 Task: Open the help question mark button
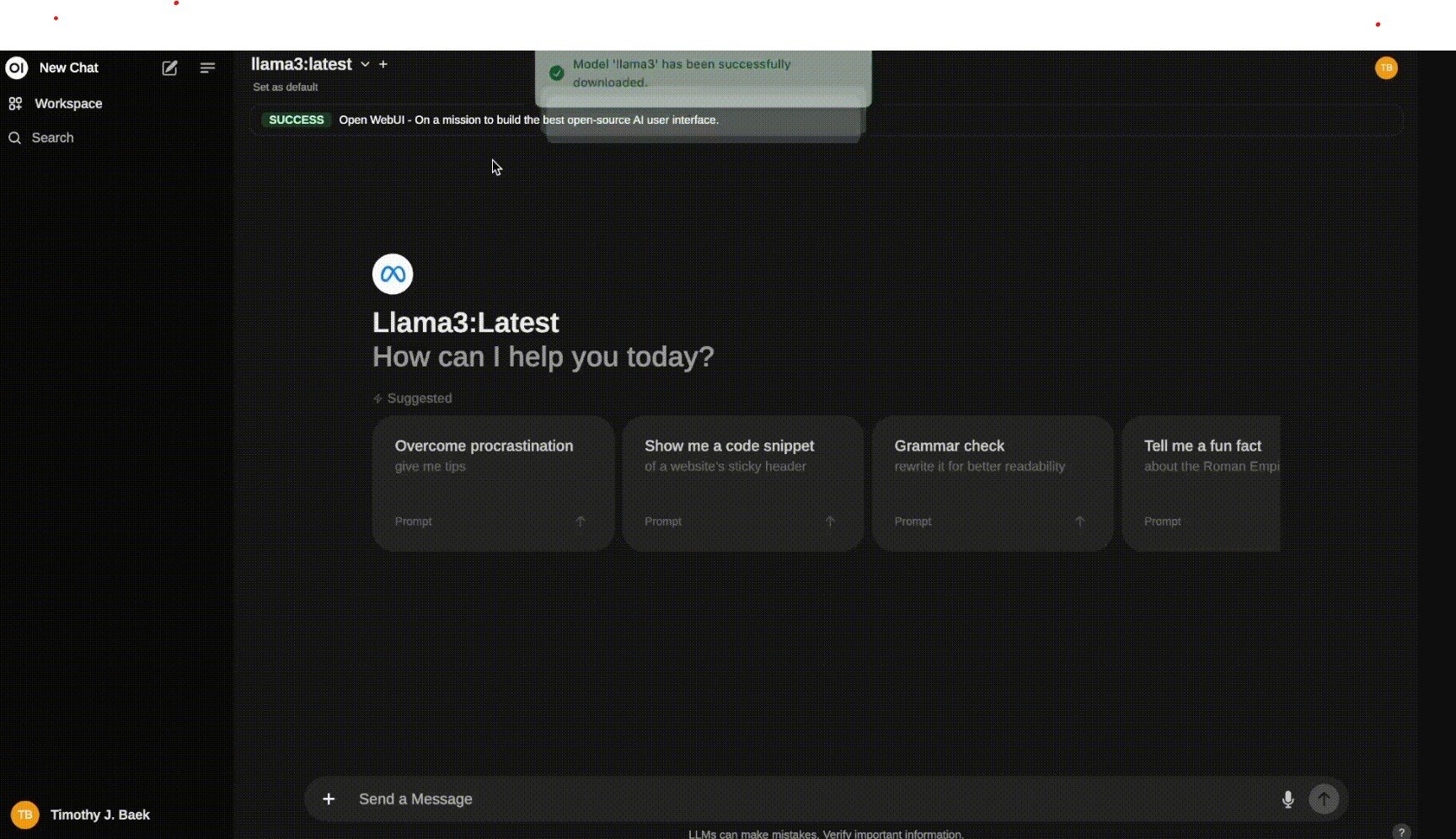point(1401,832)
